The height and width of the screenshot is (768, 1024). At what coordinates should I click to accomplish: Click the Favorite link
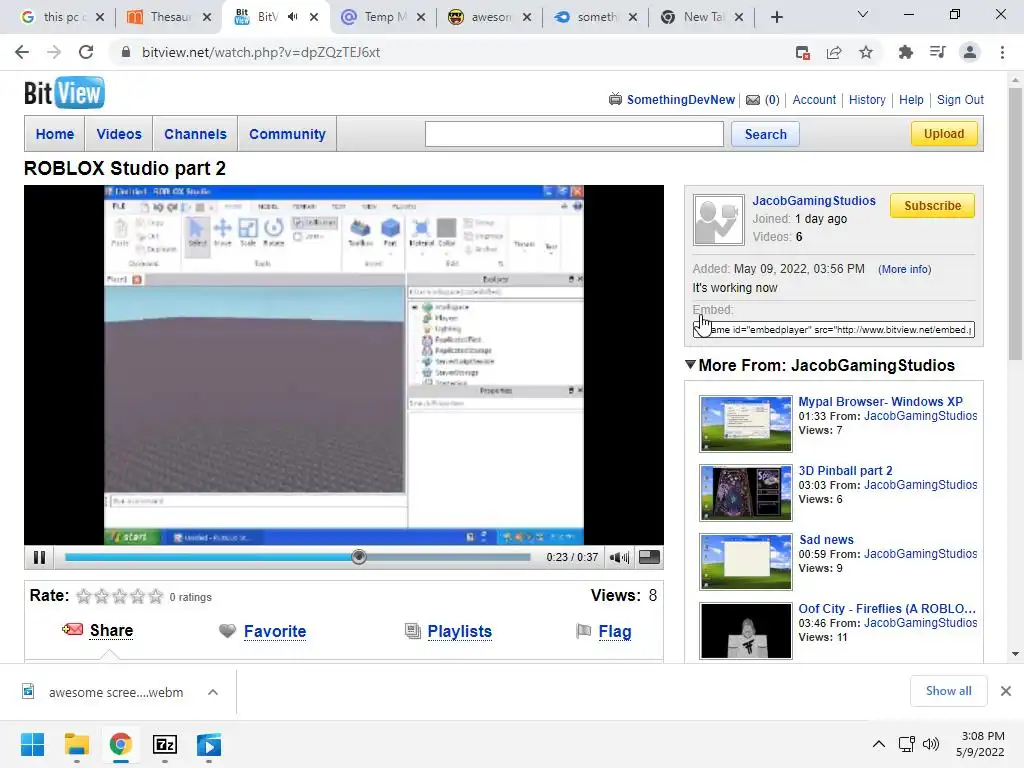point(275,632)
